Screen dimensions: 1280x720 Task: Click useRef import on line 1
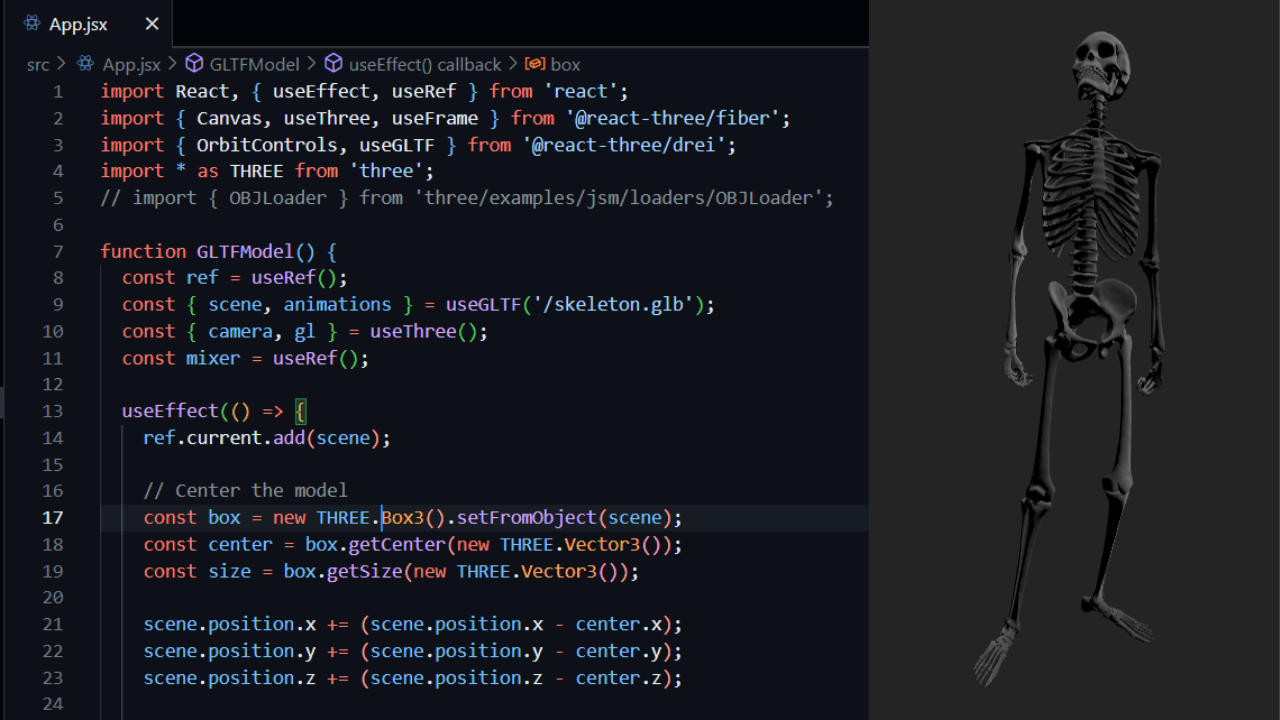(424, 91)
